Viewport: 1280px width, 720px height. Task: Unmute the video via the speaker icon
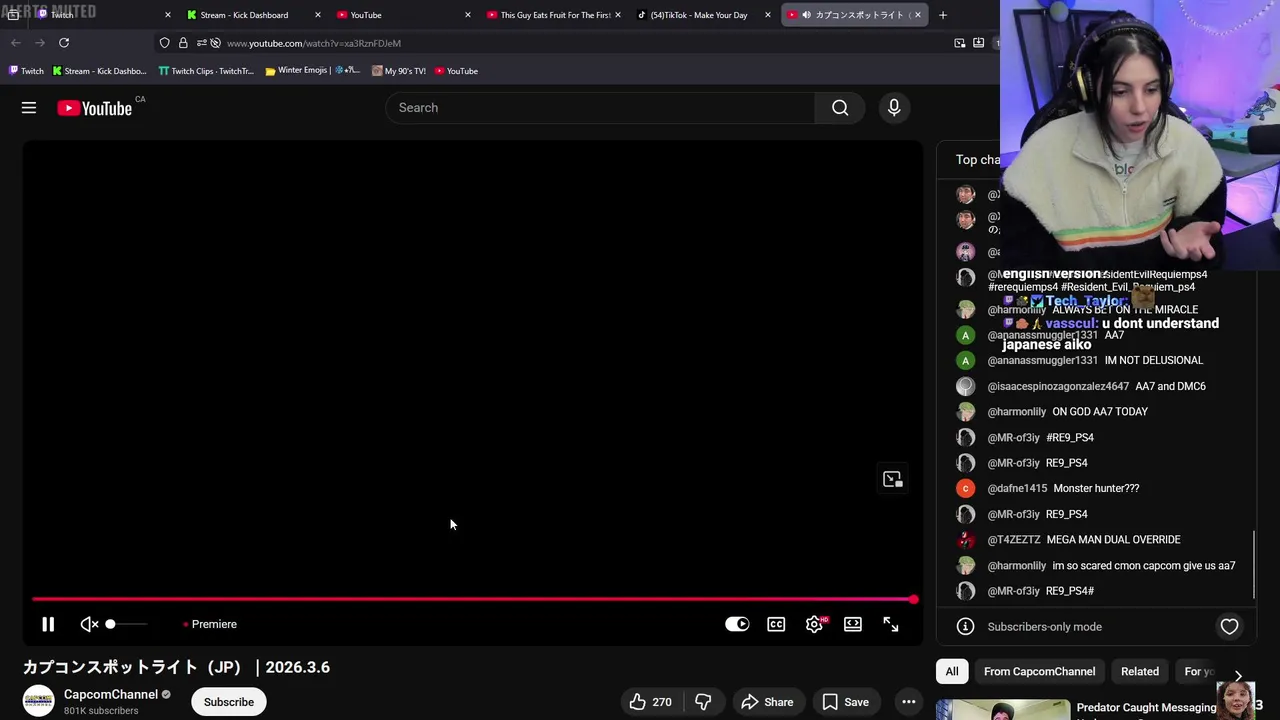click(89, 624)
